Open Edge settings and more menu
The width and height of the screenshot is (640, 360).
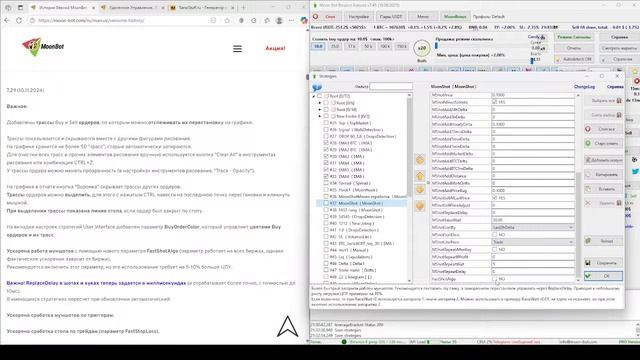point(291,20)
